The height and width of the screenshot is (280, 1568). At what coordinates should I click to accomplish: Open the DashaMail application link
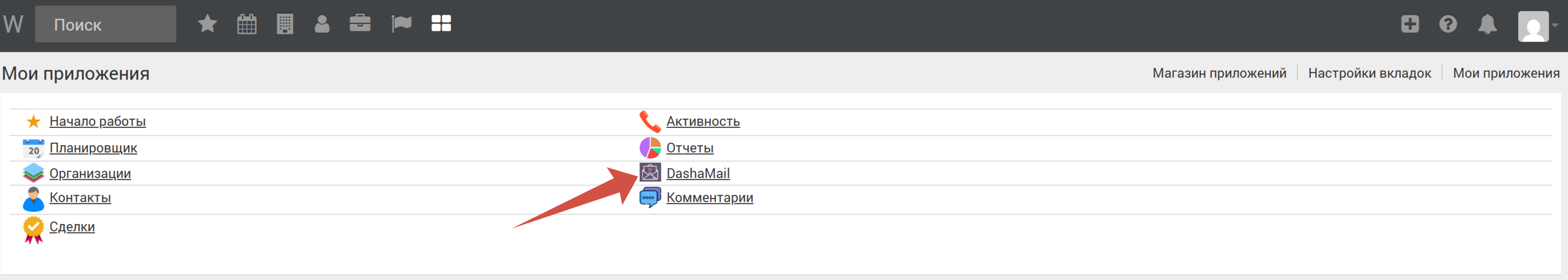pyautogui.click(x=698, y=174)
